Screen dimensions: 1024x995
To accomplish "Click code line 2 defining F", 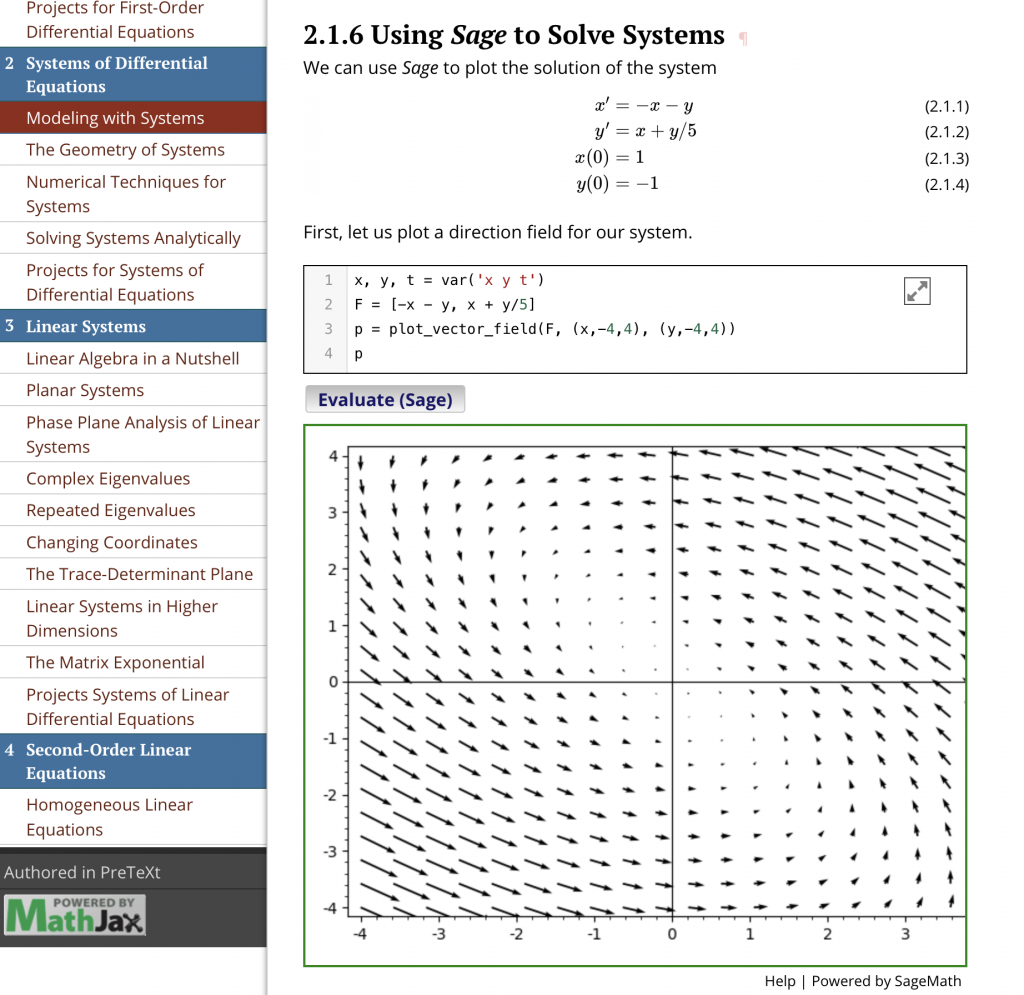I will 444,304.
